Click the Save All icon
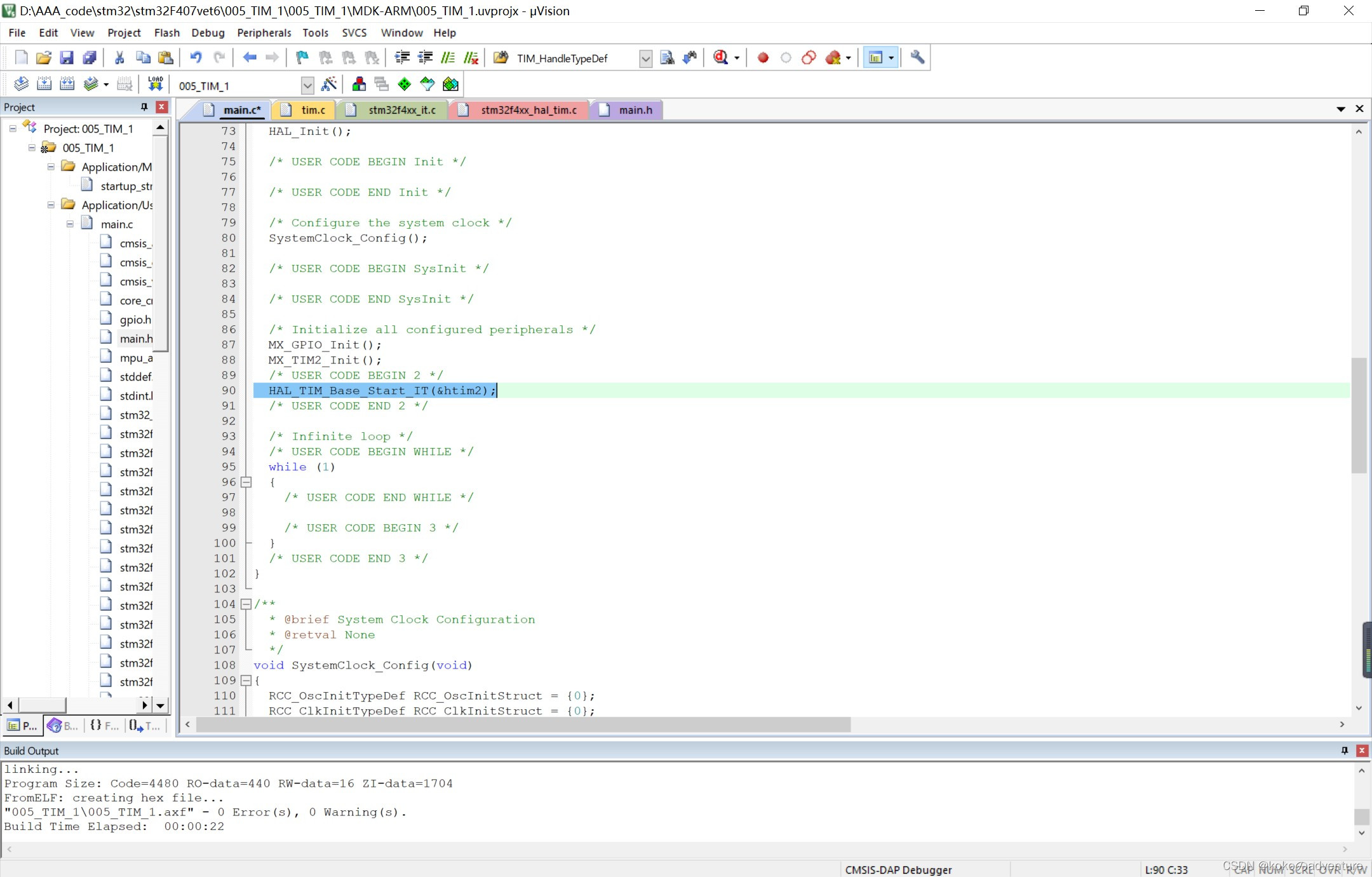1372x877 pixels. point(90,58)
